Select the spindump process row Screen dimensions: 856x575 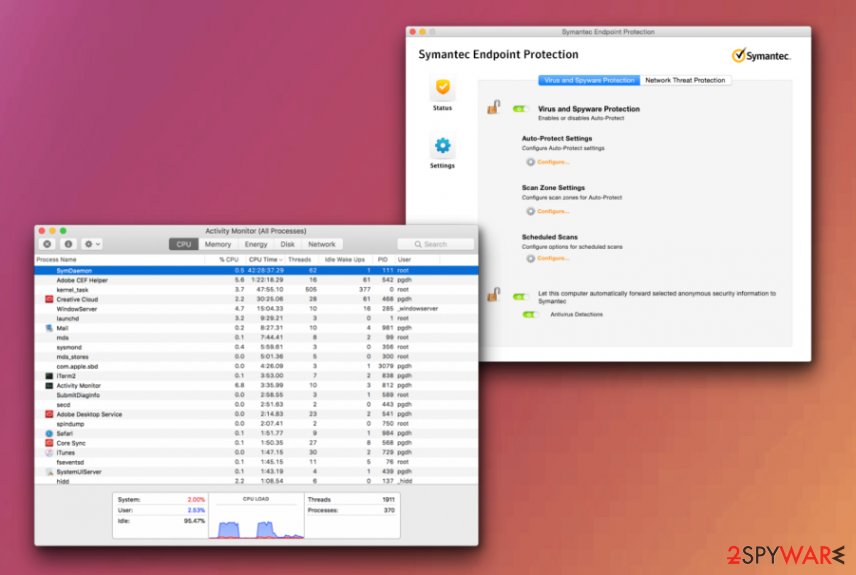tap(256, 424)
